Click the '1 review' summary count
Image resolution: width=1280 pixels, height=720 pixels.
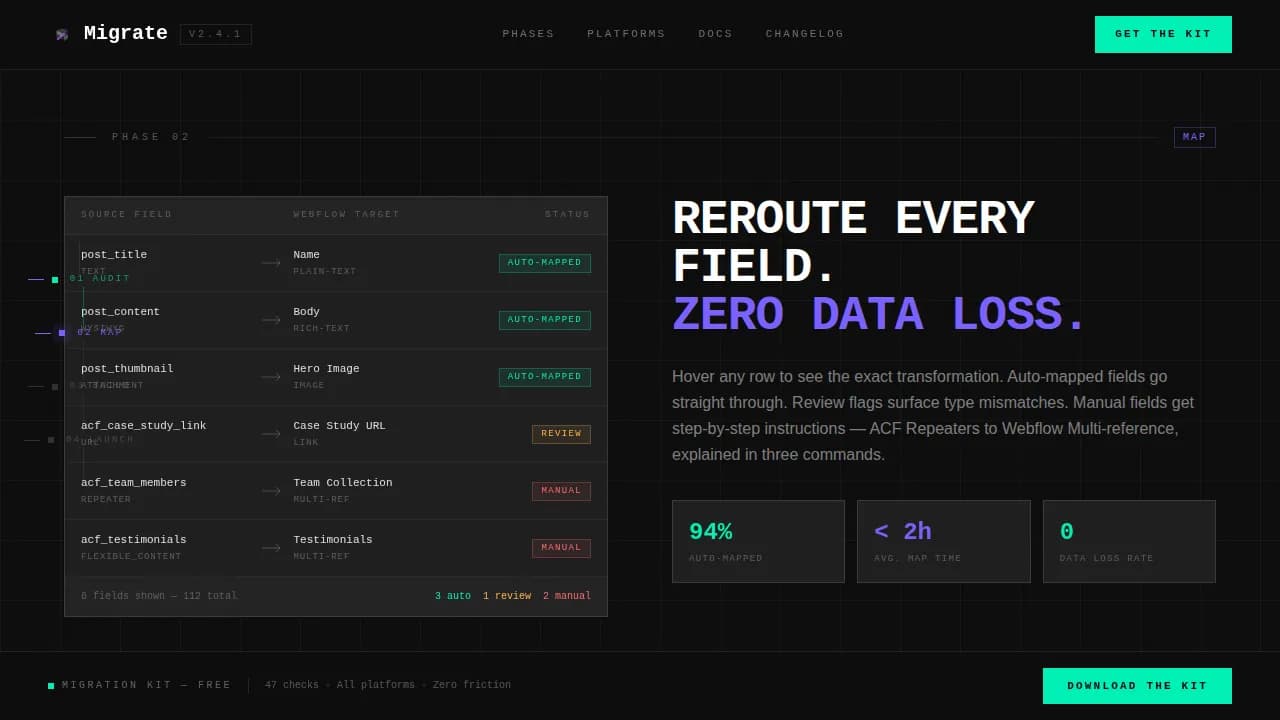point(507,597)
